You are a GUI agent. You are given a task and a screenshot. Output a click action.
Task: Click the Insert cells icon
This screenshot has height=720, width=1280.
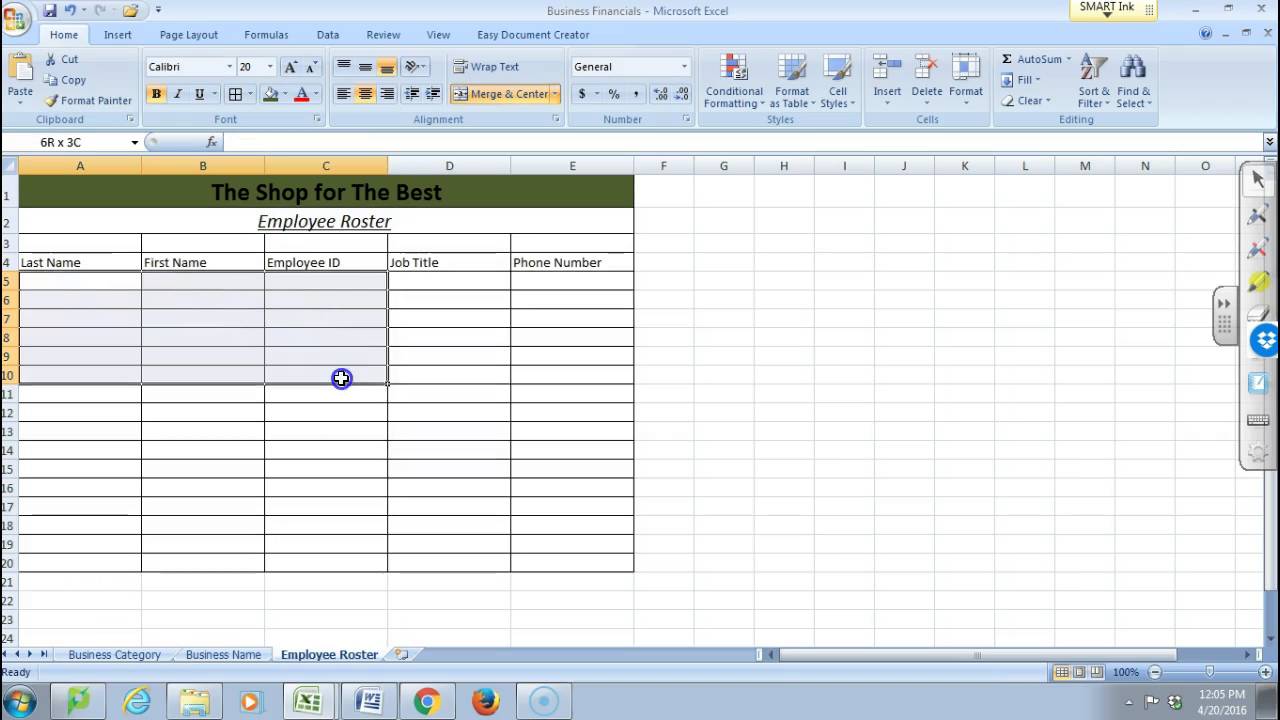click(887, 68)
